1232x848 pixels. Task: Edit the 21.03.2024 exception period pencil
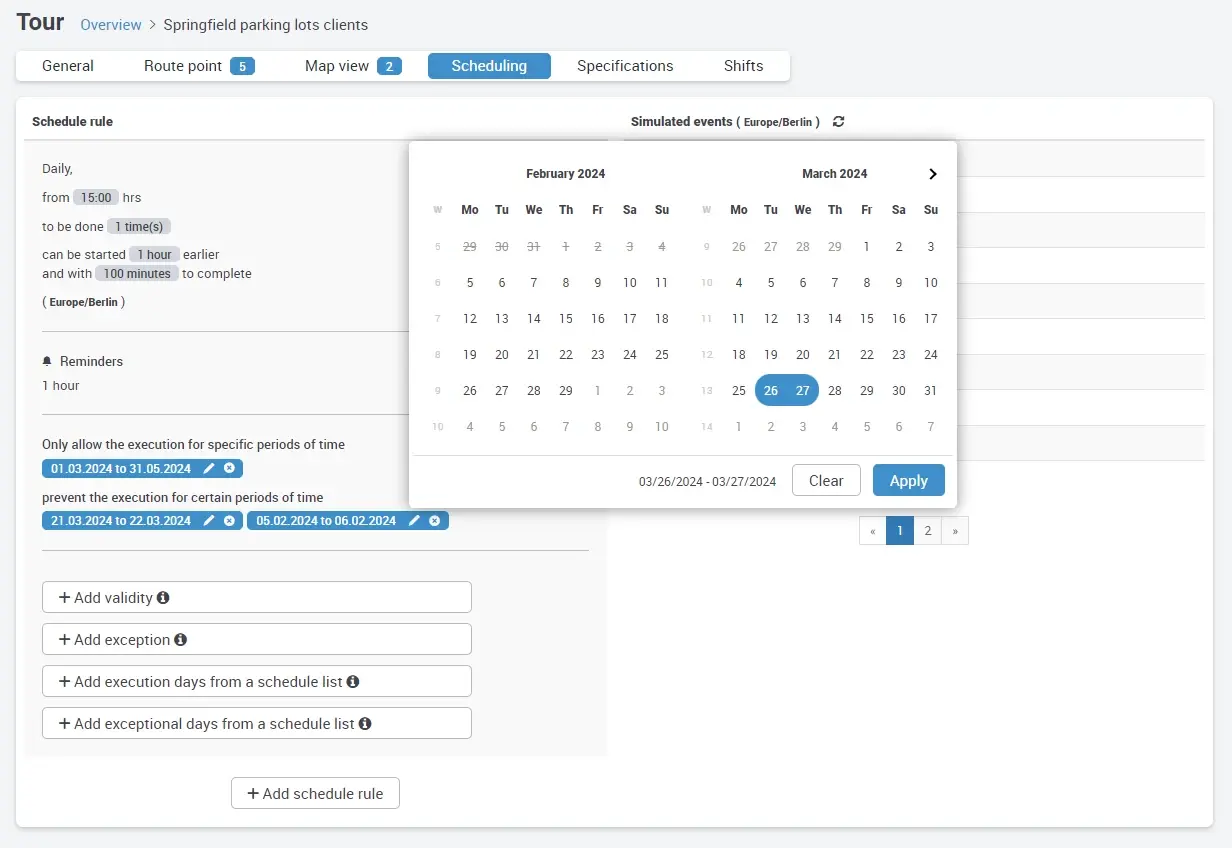pyautogui.click(x=211, y=520)
